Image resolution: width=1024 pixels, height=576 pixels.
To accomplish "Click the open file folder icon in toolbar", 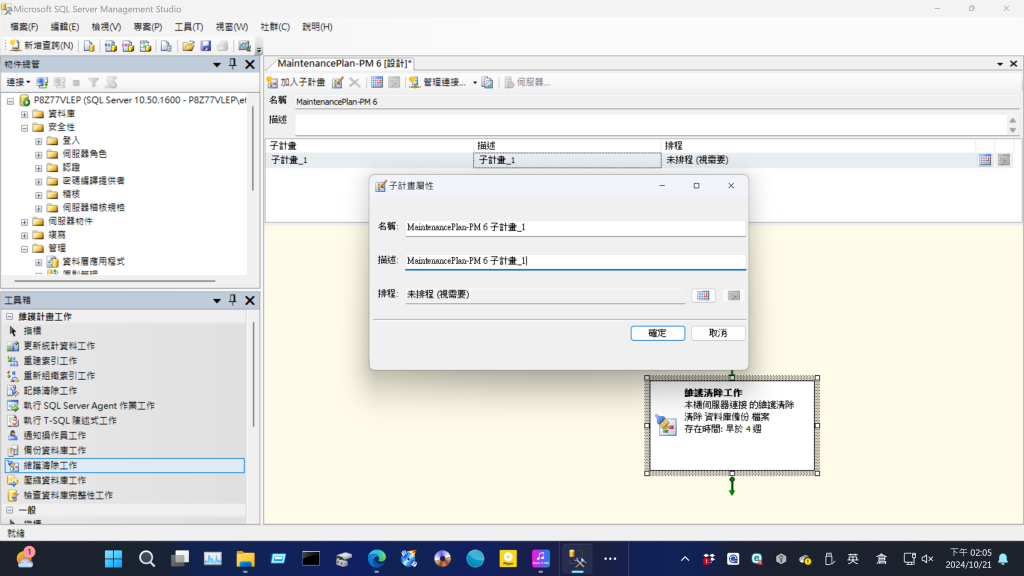I will (x=188, y=46).
